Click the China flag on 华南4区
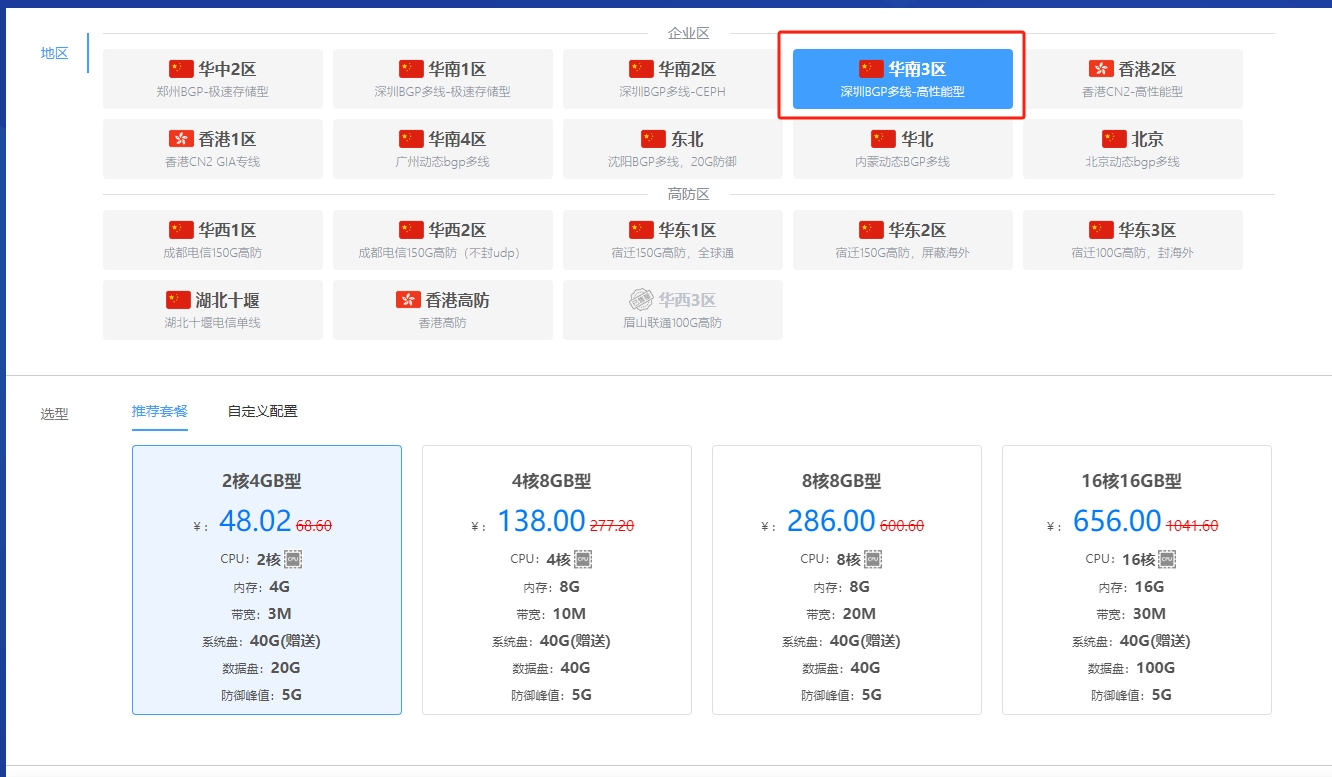The width and height of the screenshot is (1332, 777). [411, 139]
